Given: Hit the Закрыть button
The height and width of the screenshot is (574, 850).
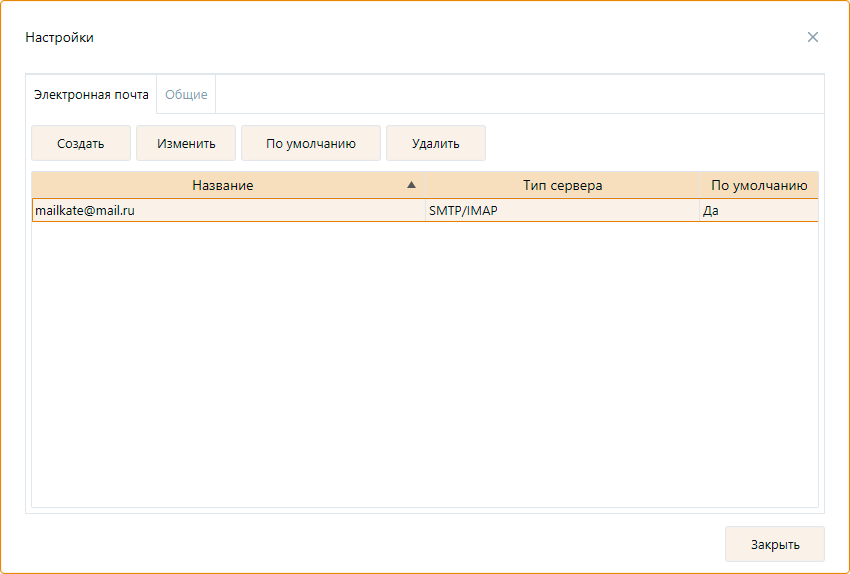Looking at the screenshot, I should pos(774,544).
